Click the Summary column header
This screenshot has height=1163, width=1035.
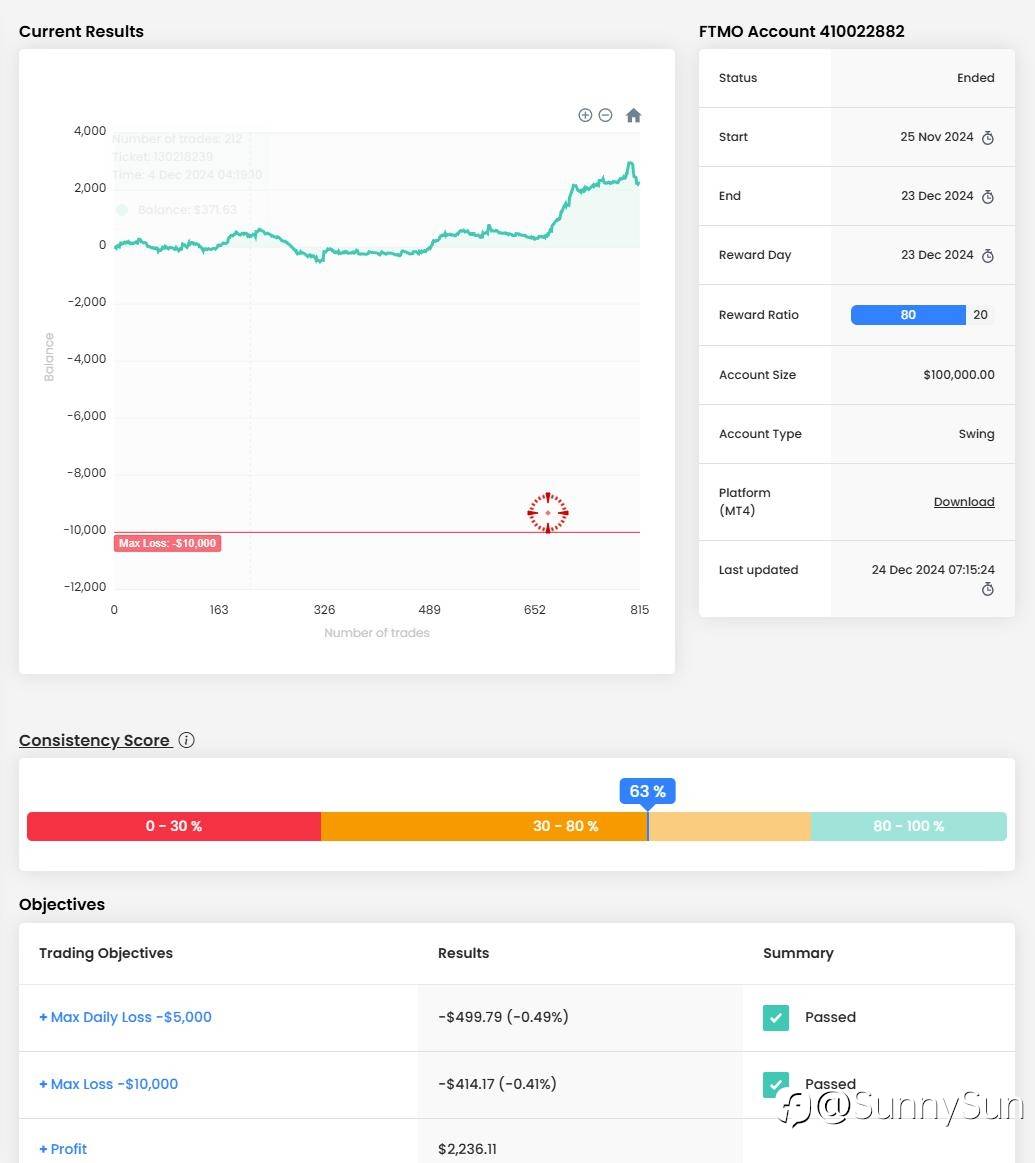point(798,953)
